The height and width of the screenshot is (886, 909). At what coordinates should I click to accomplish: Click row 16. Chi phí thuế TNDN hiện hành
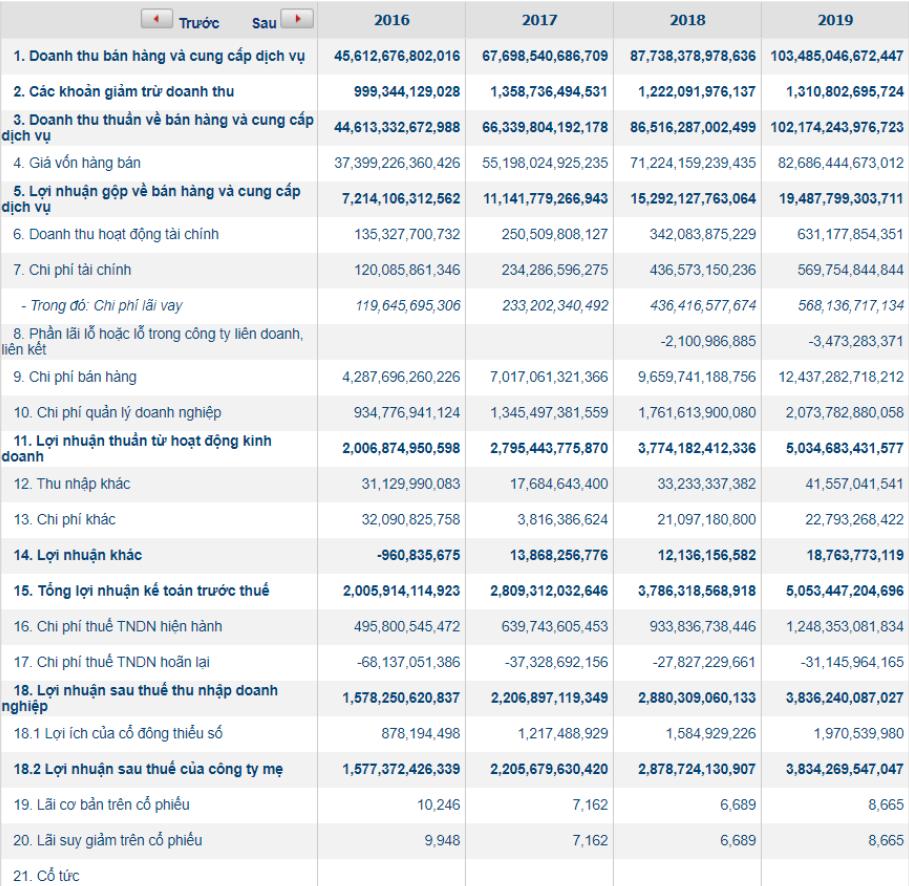click(x=454, y=627)
